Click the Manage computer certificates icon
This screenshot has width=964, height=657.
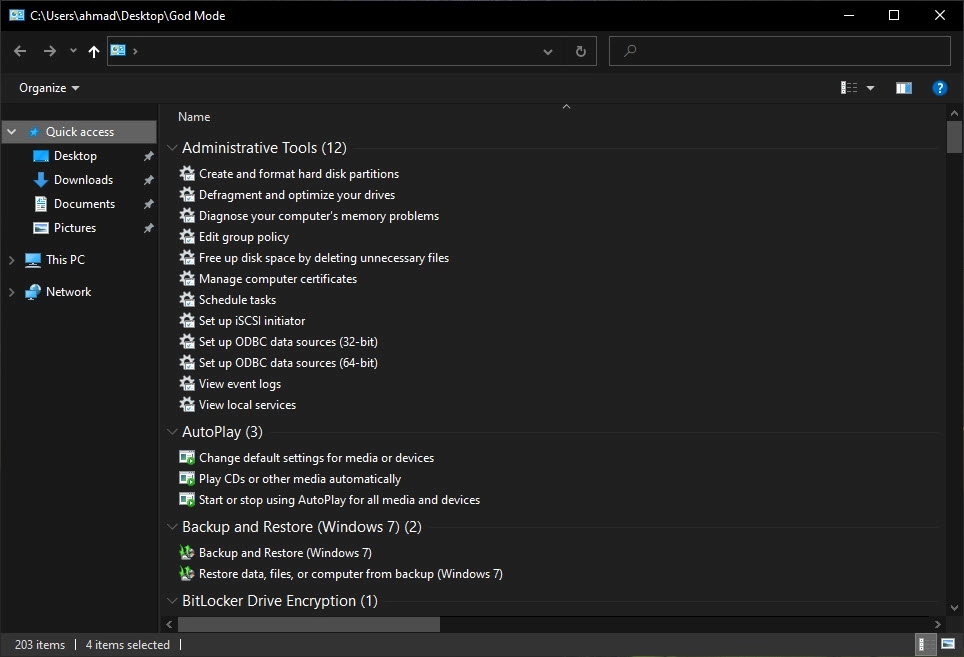tap(187, 278)
